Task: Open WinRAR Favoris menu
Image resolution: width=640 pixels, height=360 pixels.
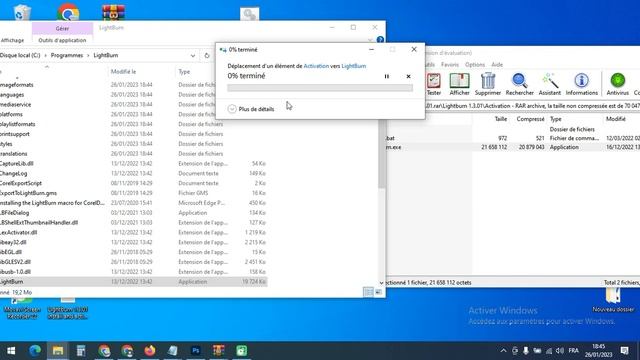Action: [450, 64]
